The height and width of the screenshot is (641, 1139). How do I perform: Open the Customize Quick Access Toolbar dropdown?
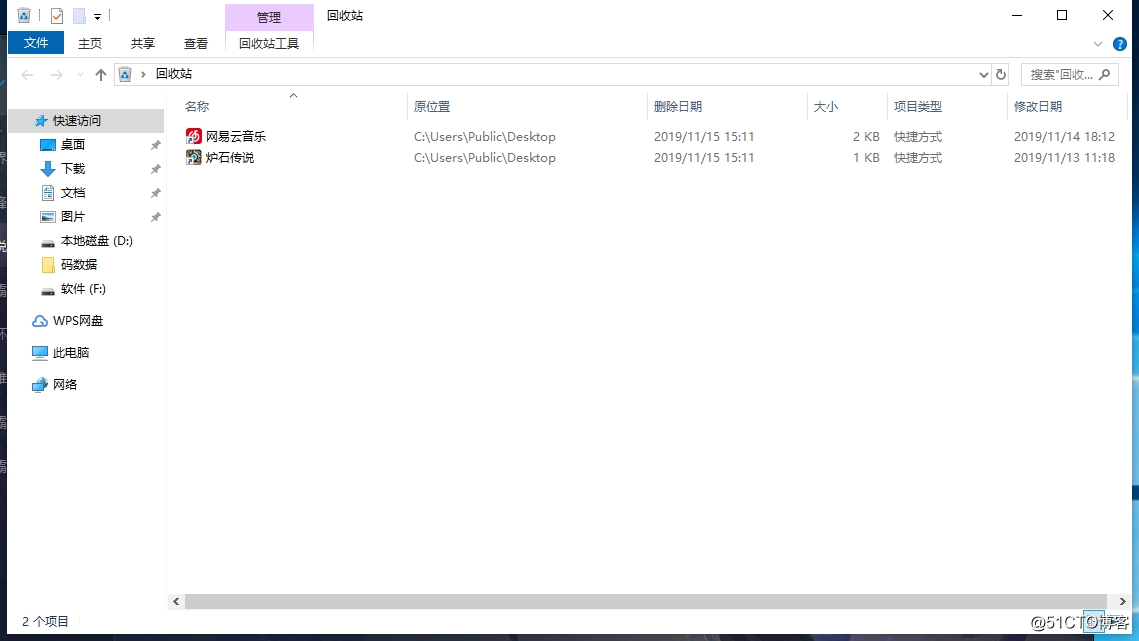97,16
